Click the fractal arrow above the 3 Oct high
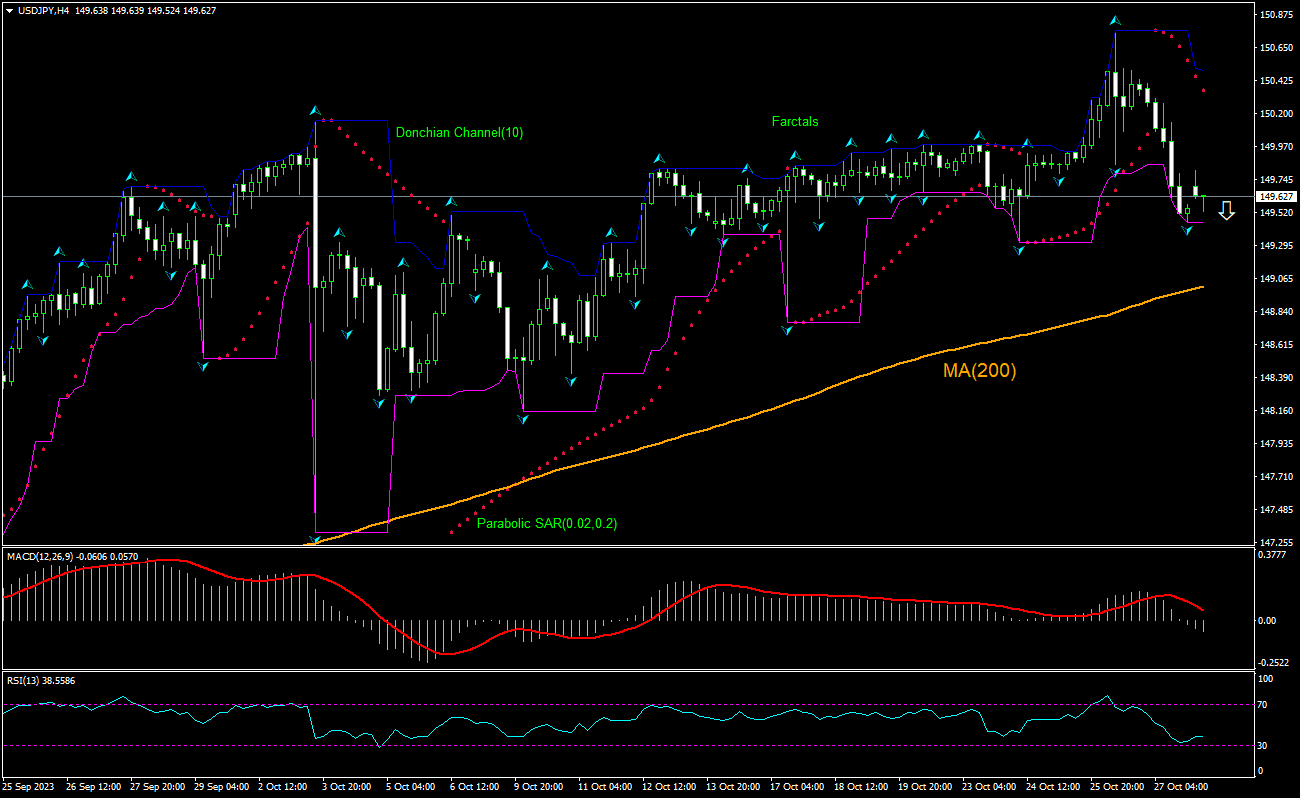The height and width of the screenshot is (798, 1300). pyautogui.click(x=314, y=109)
